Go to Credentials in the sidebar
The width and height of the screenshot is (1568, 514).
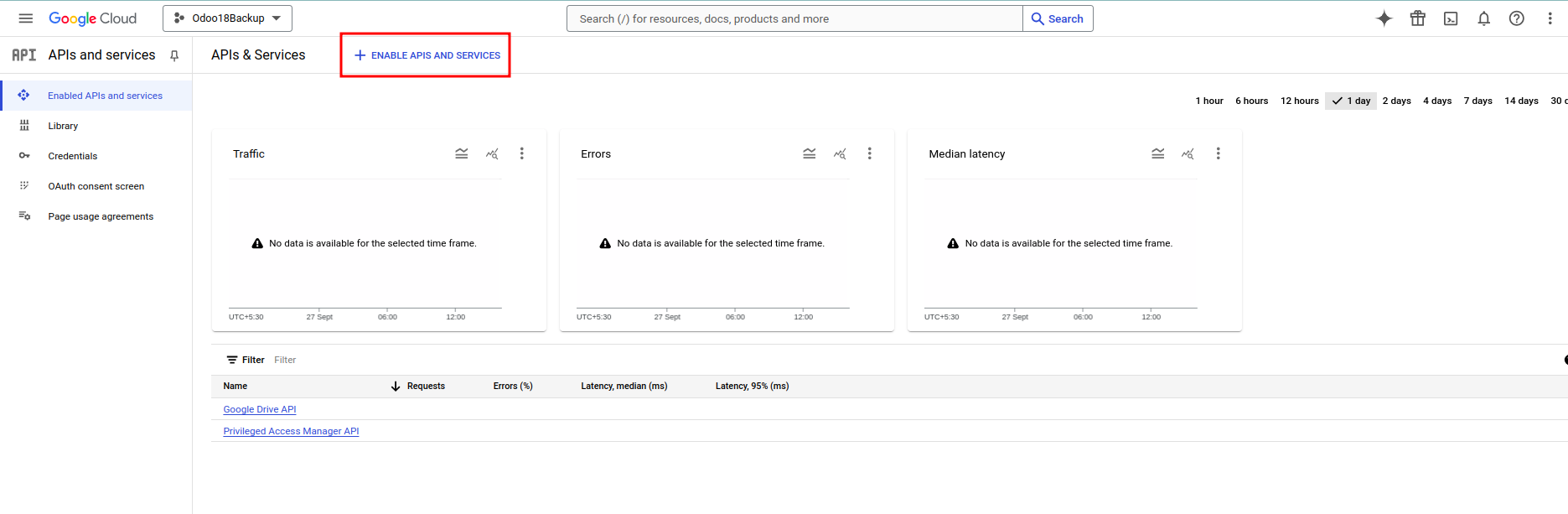(x=72, y=156)
